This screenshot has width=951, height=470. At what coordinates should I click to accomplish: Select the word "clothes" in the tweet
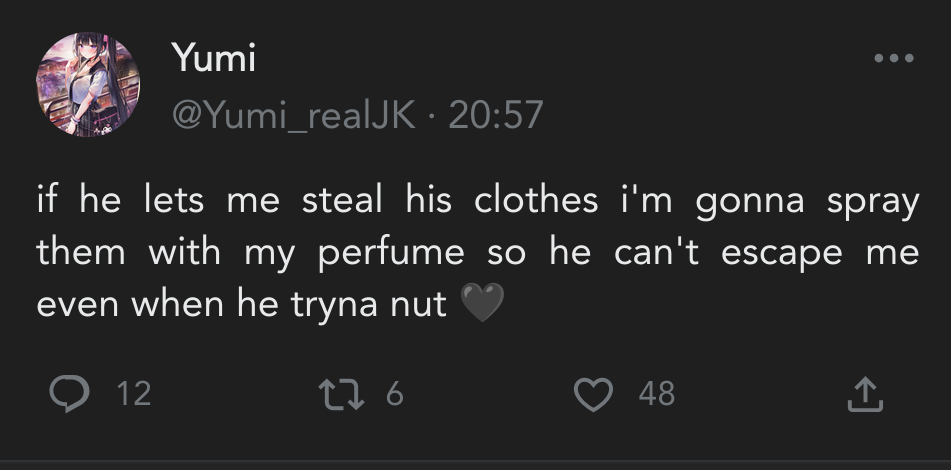tap(536, 201)
